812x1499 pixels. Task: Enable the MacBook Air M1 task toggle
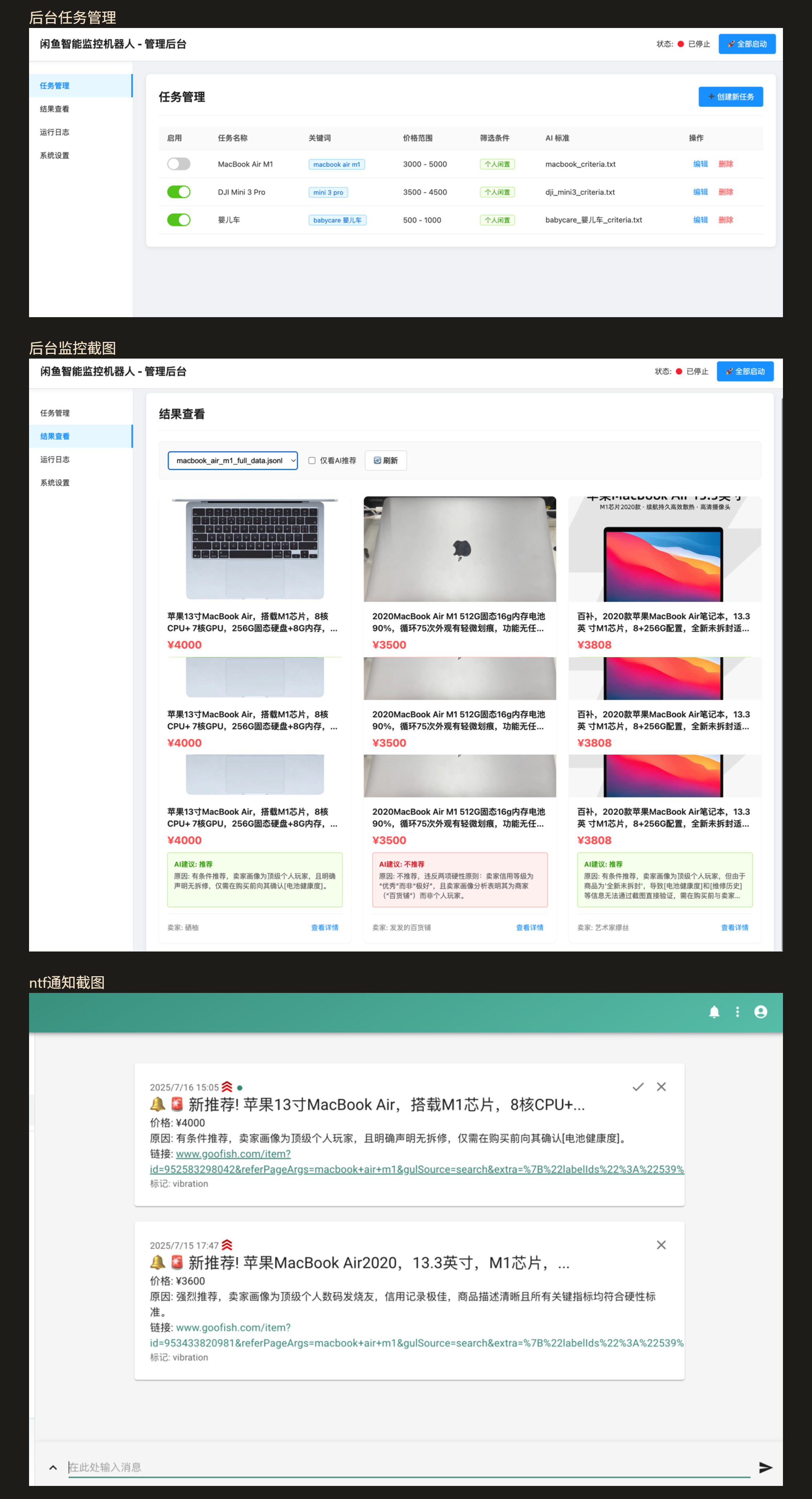pyautogui.click(x=179, y=164)
